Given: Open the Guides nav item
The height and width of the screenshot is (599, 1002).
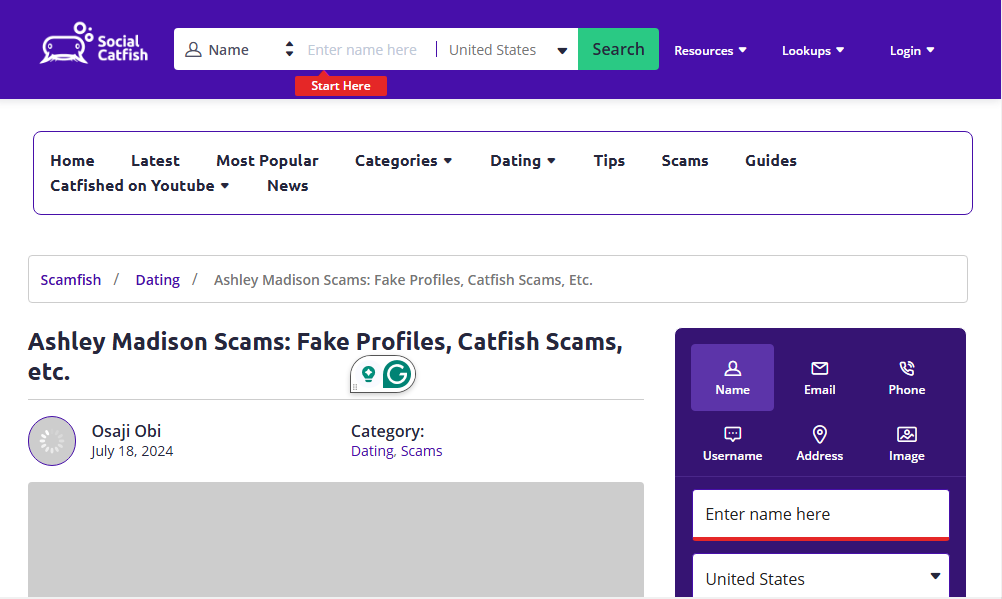Looking at the screenshot, I should click(771, 160).
